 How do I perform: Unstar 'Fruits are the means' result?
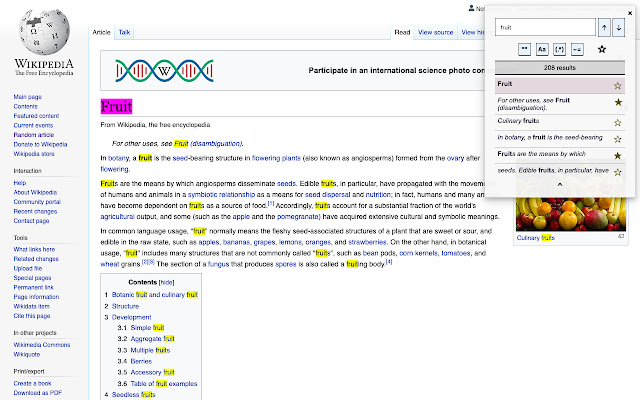pos(617,155)
